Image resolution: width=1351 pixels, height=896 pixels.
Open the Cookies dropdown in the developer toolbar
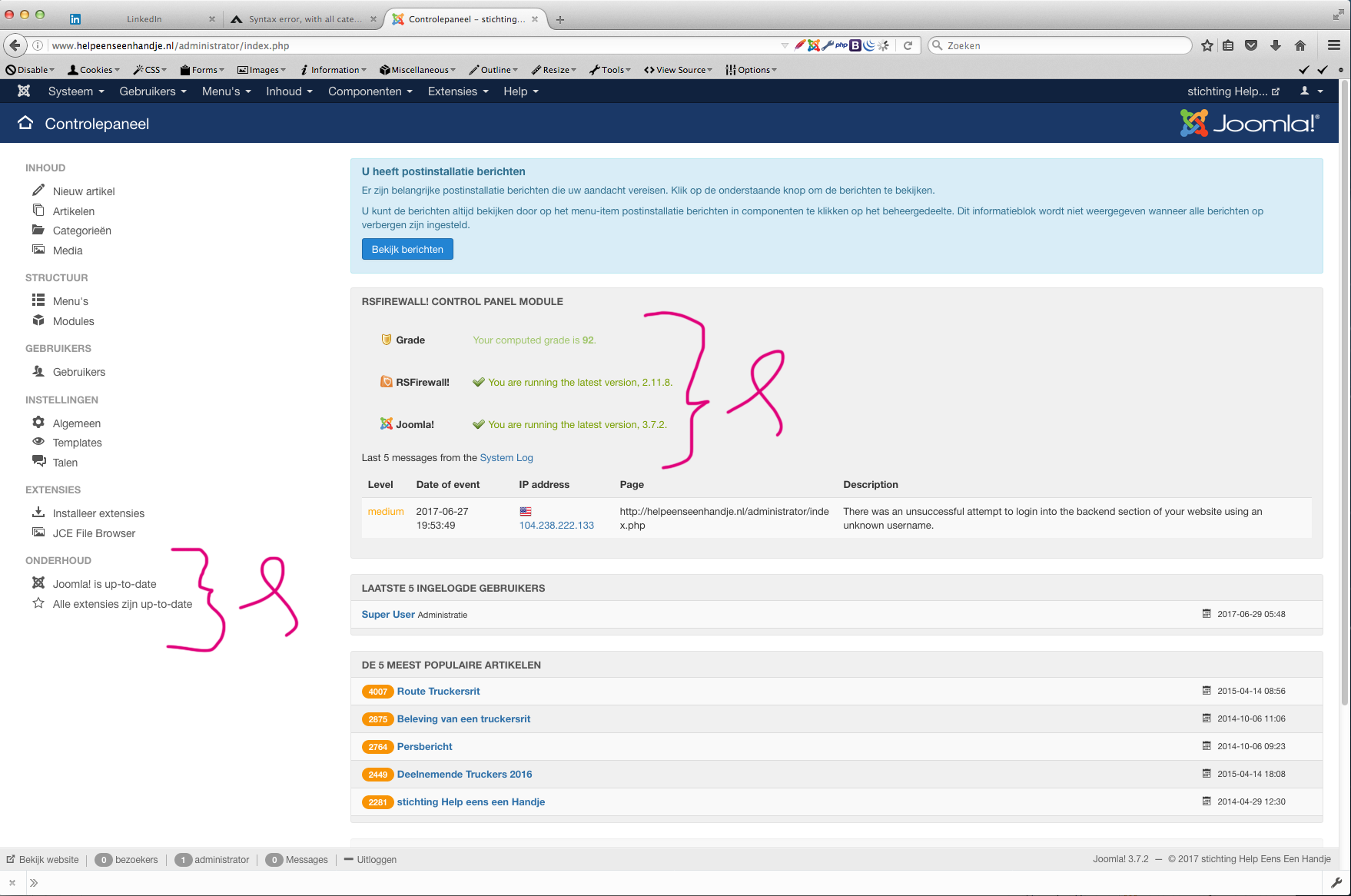pos(94,70)
